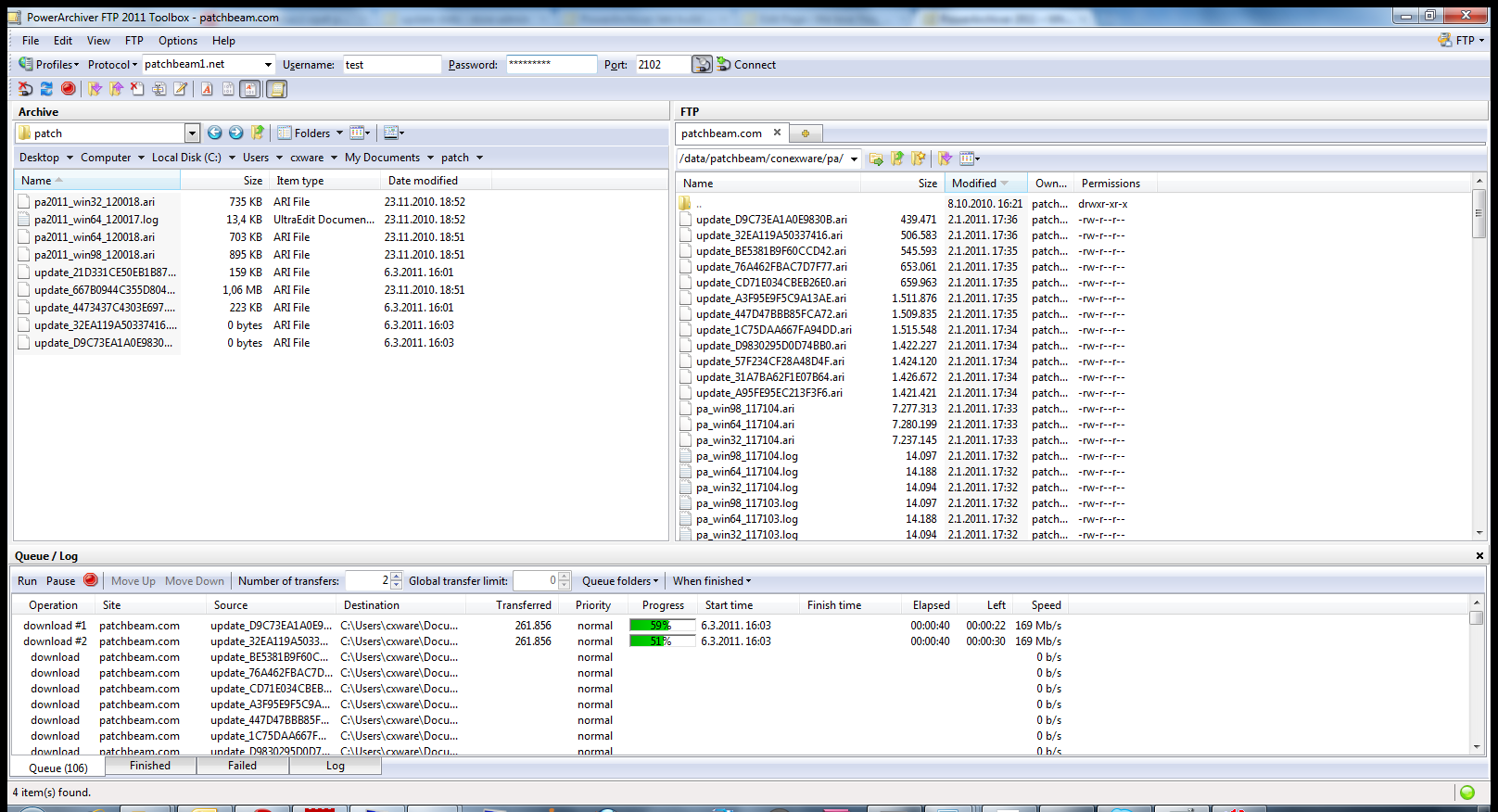This screenshot has width=1498, height=812.
Task: Click the Connect button
Action: (x=747, y=64)
